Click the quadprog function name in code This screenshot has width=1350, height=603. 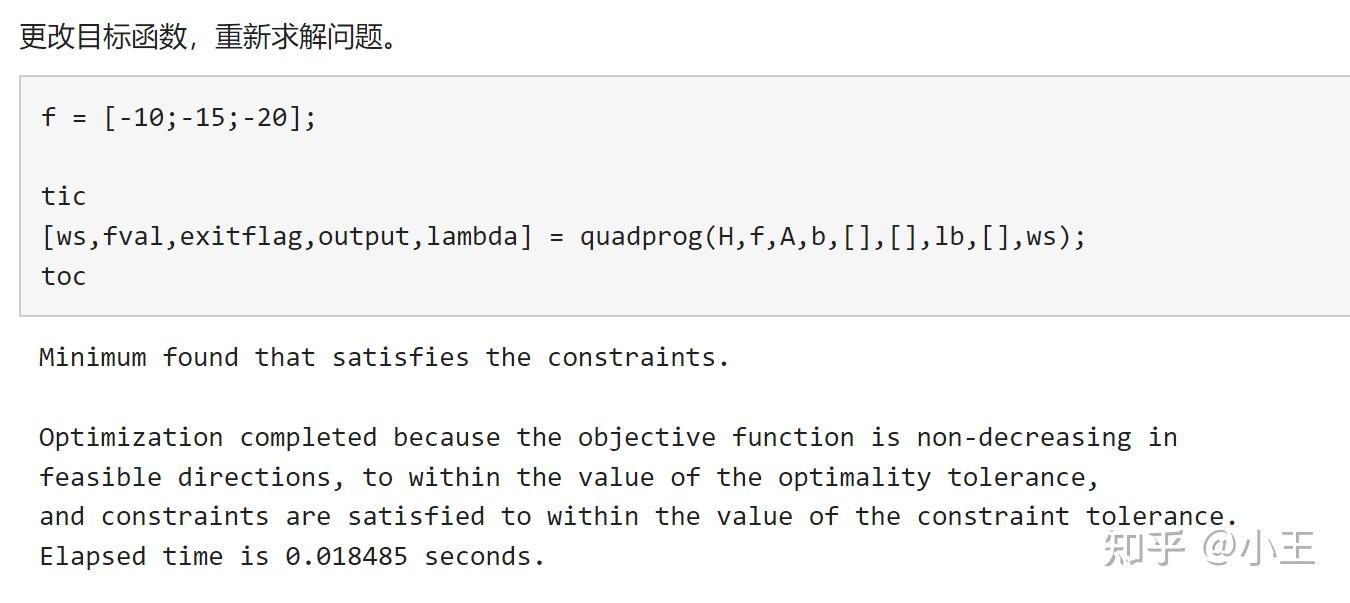pyautogui.click(x=641, y=237)
